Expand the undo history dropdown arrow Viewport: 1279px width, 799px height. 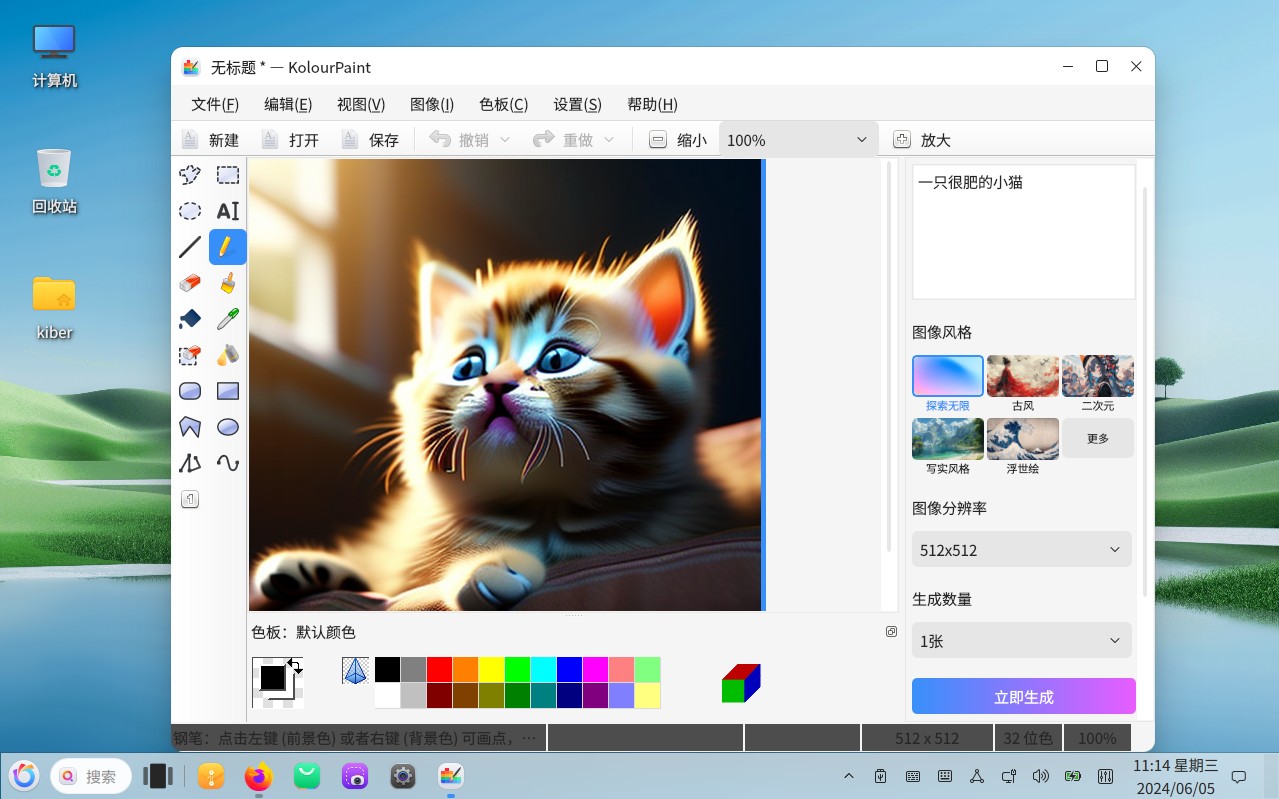coord(505,140)
